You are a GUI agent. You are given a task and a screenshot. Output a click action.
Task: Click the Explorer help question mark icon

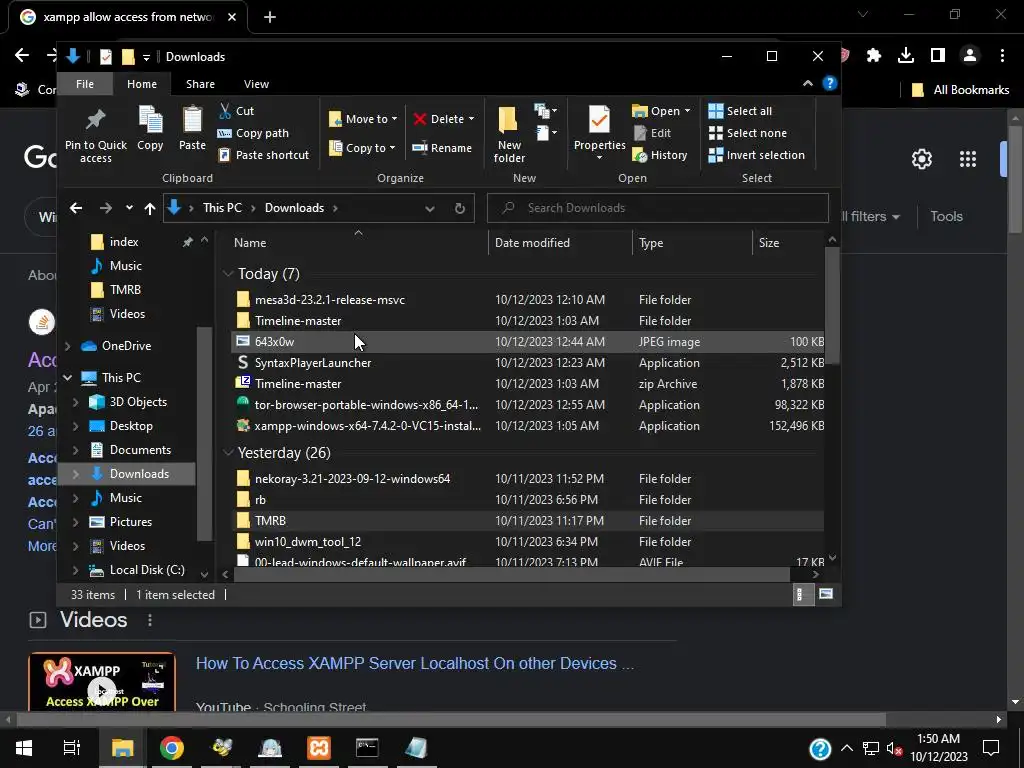pos(829,84)
